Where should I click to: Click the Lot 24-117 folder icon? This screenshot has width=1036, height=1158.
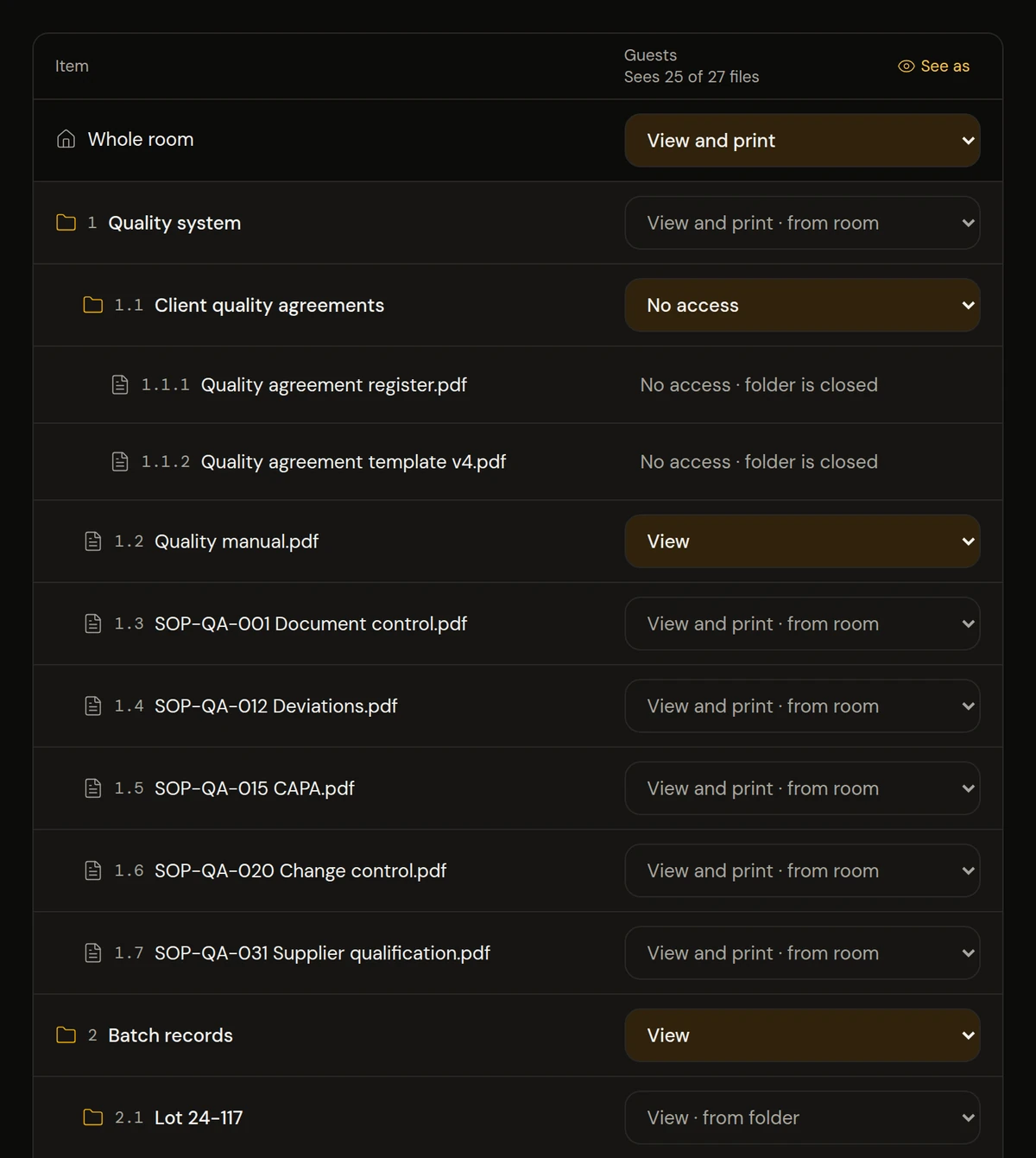coord(92,1117)
